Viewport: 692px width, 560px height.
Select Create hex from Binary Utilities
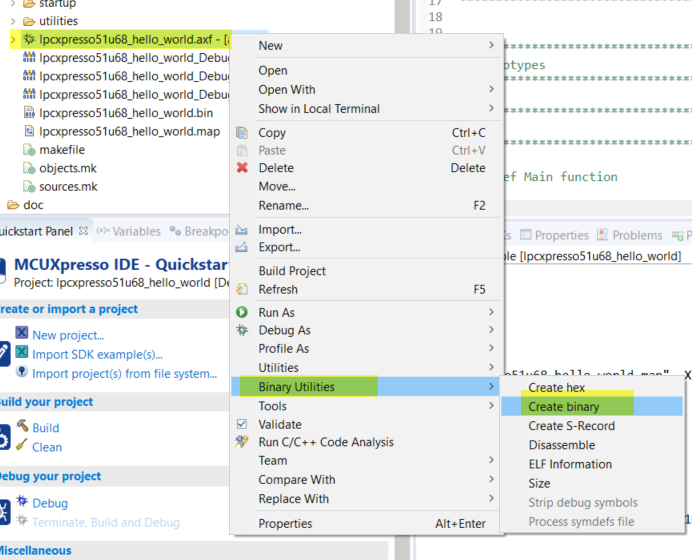point(556,388)
